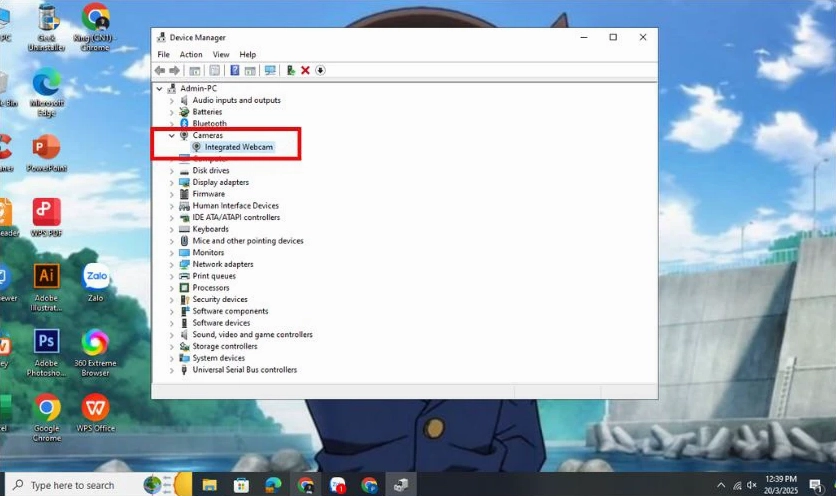This screenshot has height=496, width=836.
Task: Click the red X Uninstall device icon
Action: point(305,70)
